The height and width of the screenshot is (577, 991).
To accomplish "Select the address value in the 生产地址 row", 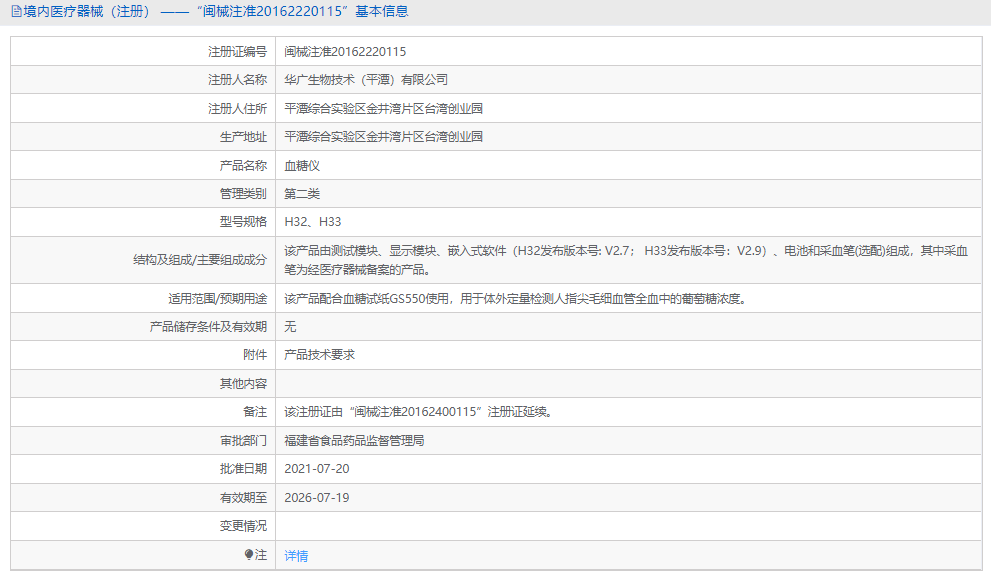I will coord(384,137).
